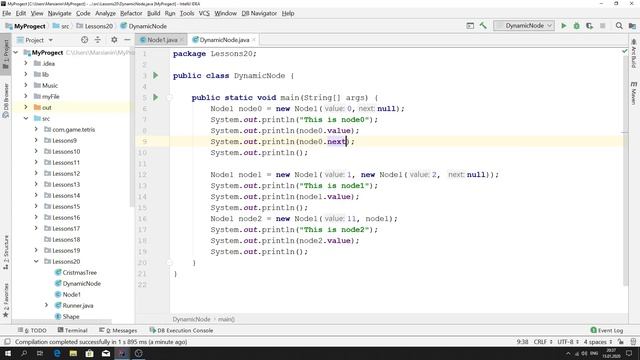
Task: Expand the com.game.tetris package
Action: 36,129
